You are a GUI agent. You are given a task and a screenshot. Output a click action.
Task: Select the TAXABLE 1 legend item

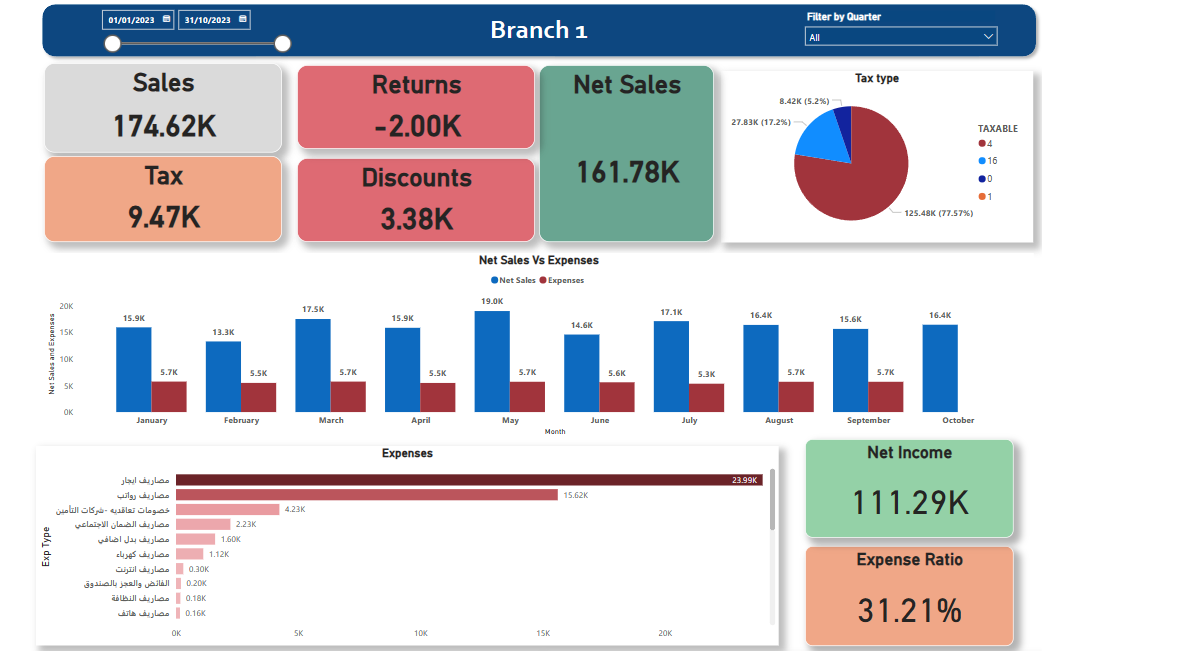pos(987,196)
